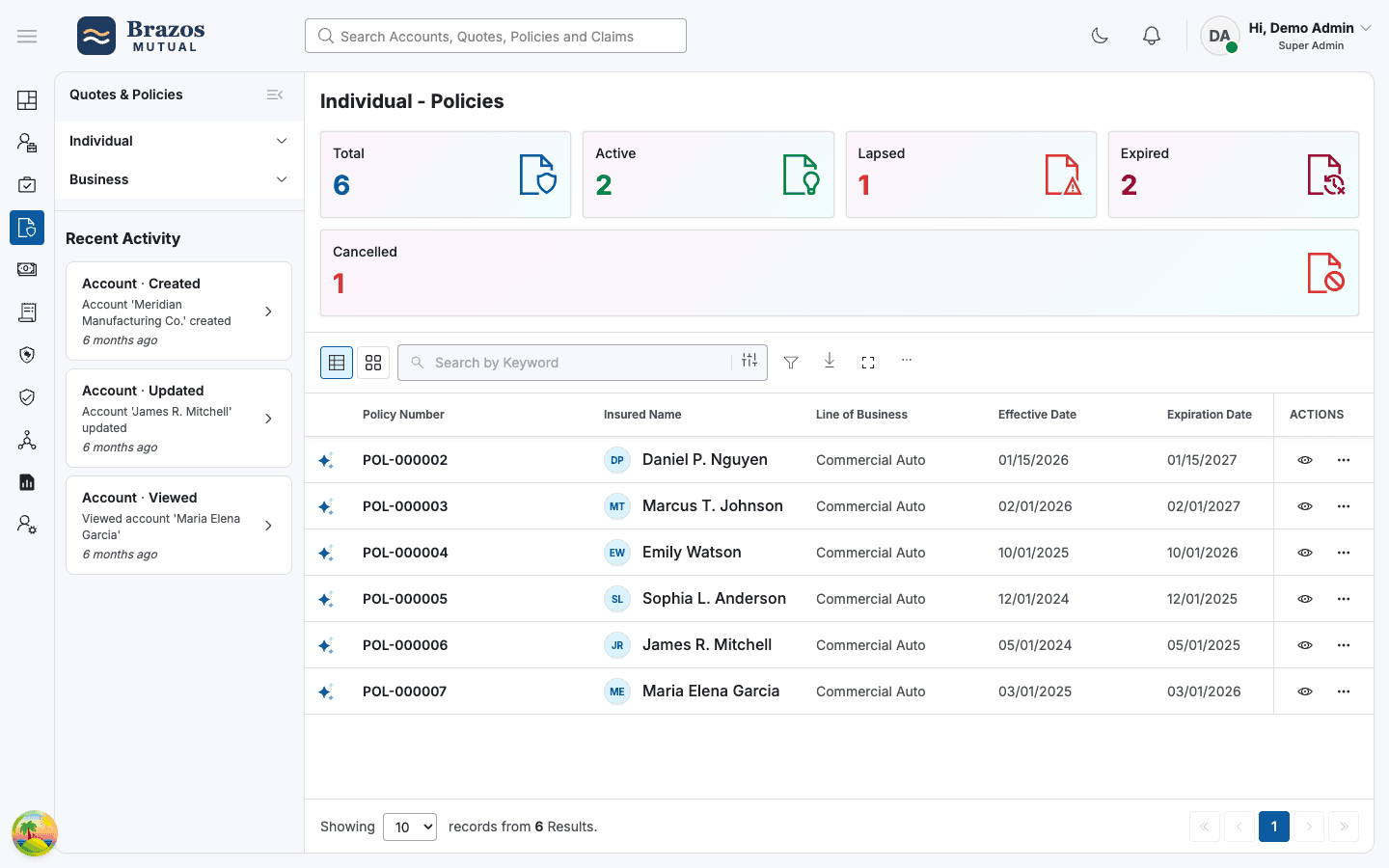Open advanced search sliders icon

coord(749,361)
